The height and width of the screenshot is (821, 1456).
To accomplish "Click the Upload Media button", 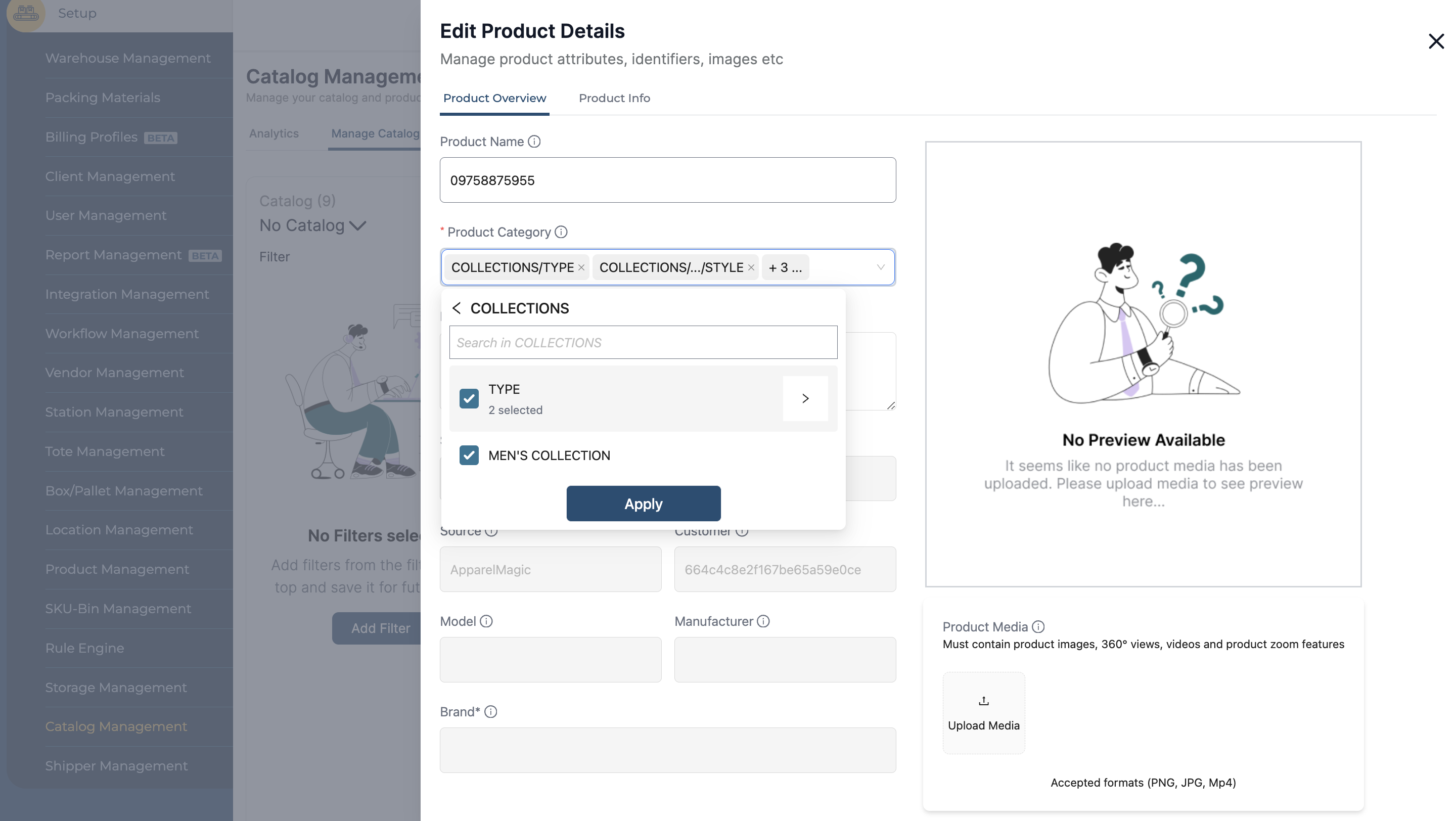I will 983,712.
